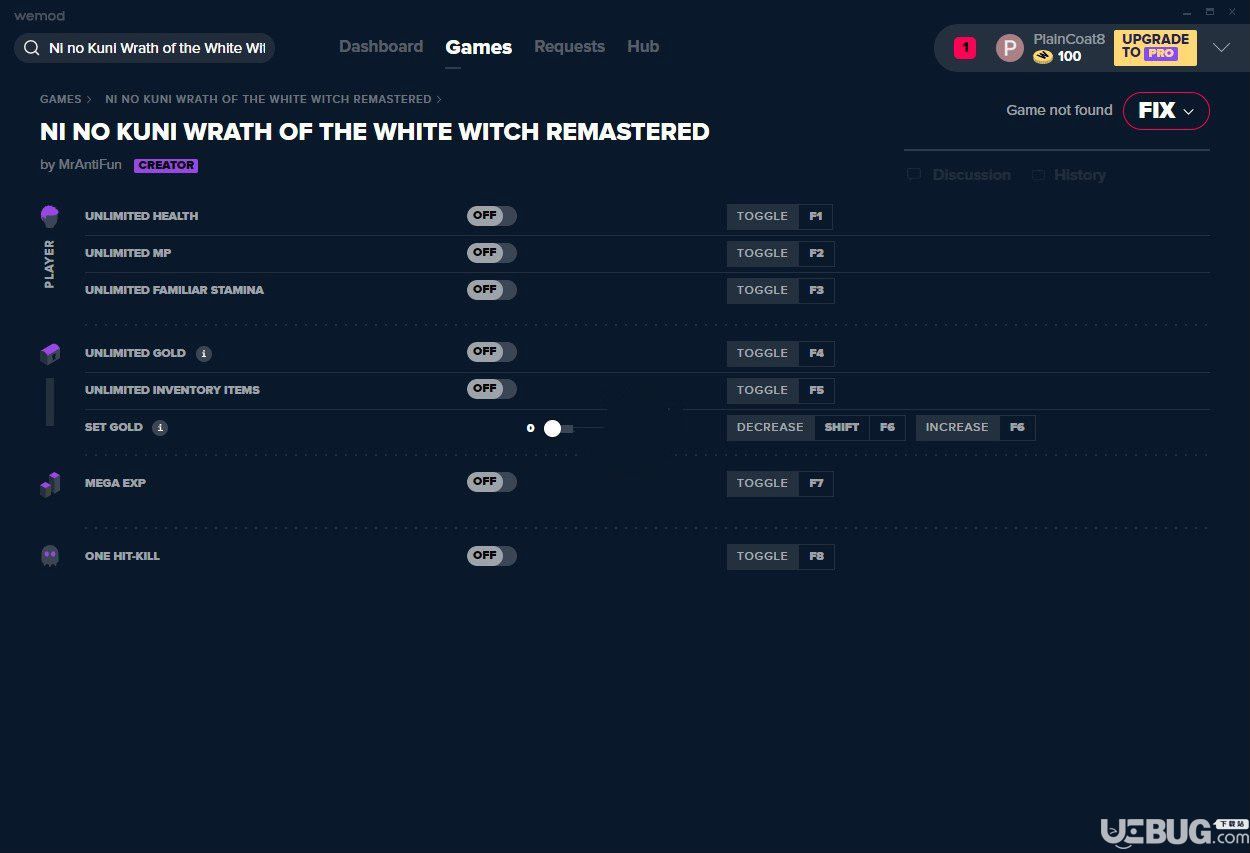Expand the FIX dropdown button

[x=1166, y=111]
